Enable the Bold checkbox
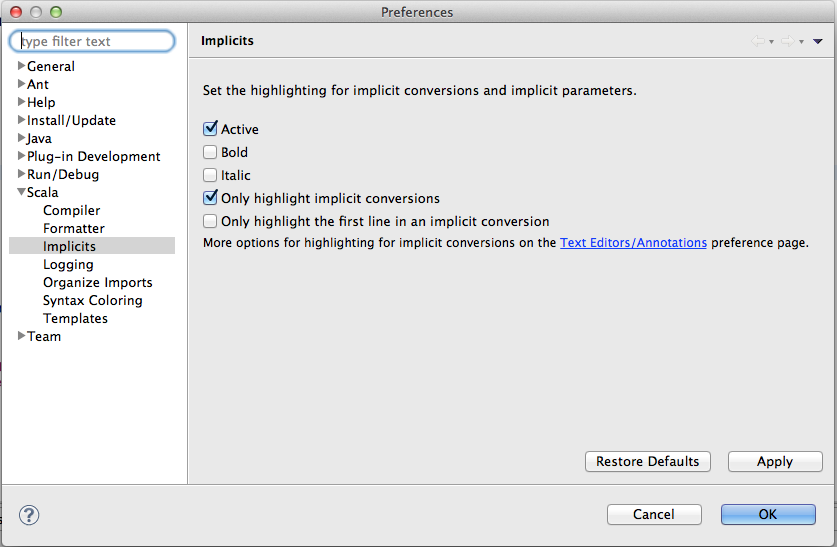The image size is (837, 547). point(210,153)
